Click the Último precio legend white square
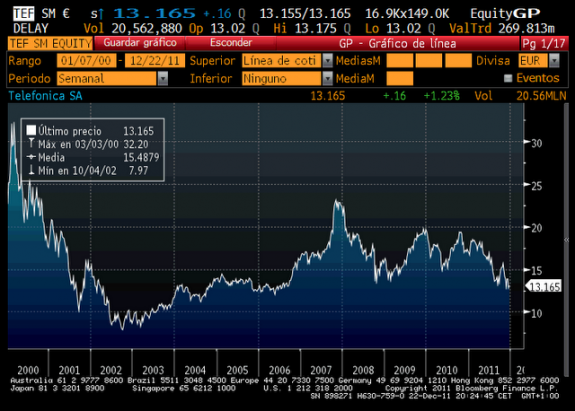575x411 pixels. click(31, 130)
